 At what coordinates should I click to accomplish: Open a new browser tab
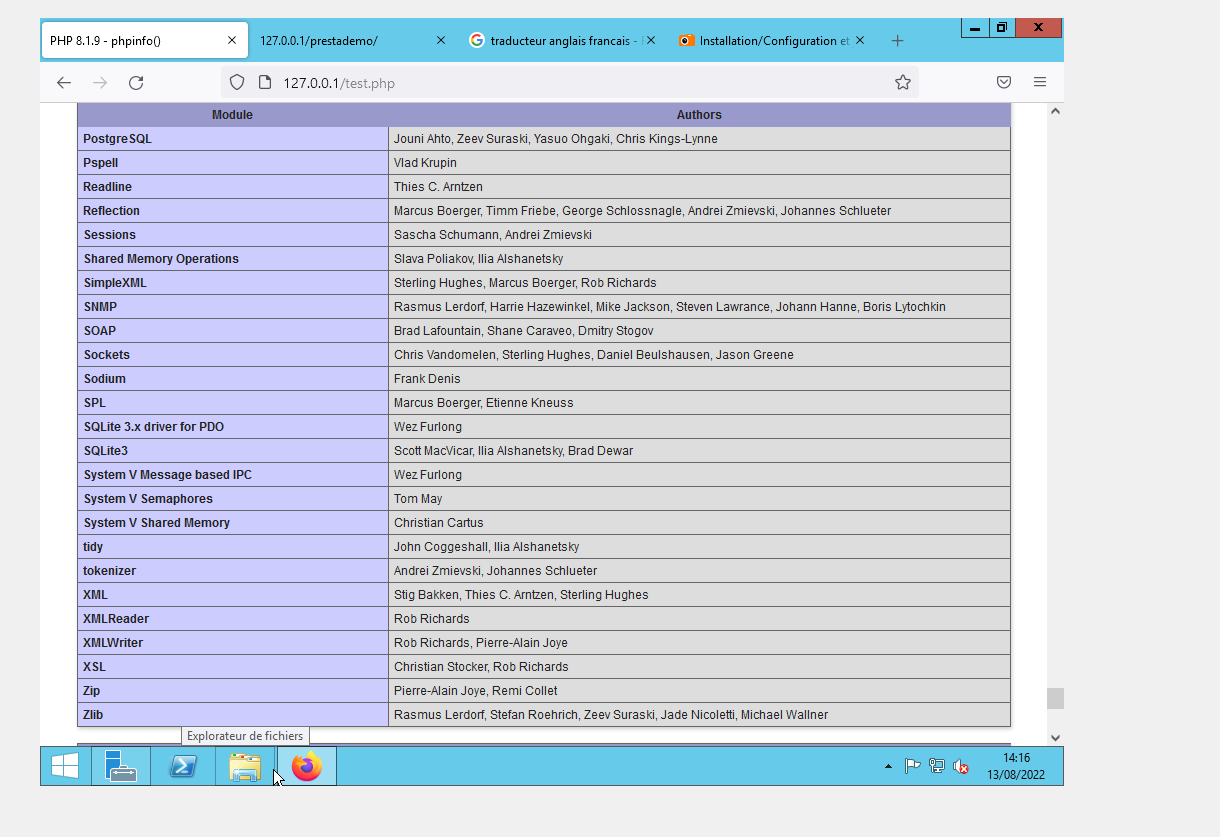[897, 41]
